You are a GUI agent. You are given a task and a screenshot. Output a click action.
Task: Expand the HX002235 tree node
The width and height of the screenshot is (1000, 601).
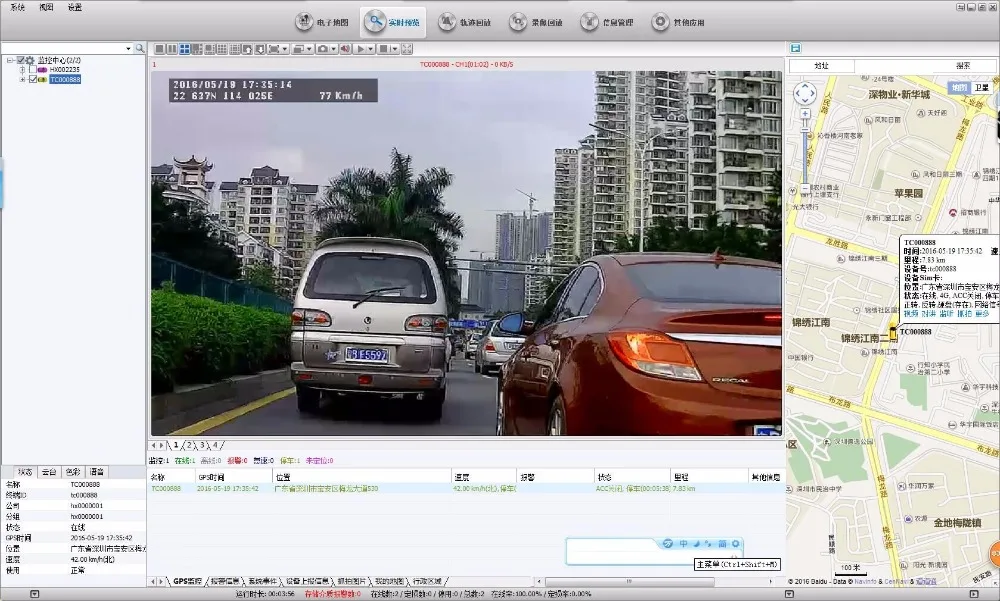(x=22, y=70)
